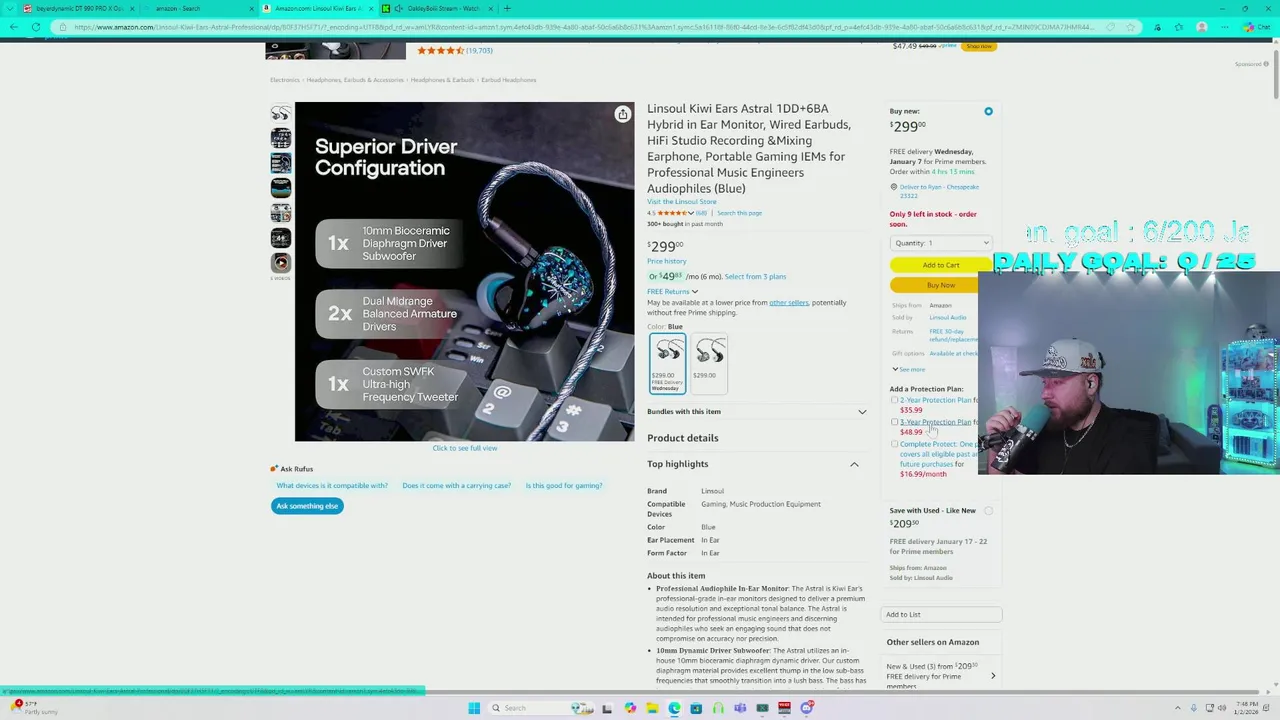Open Microsoft Teams from the taskbar
Image resolution: width=1280 pixels, height=720 pixels.
[740, 708]
